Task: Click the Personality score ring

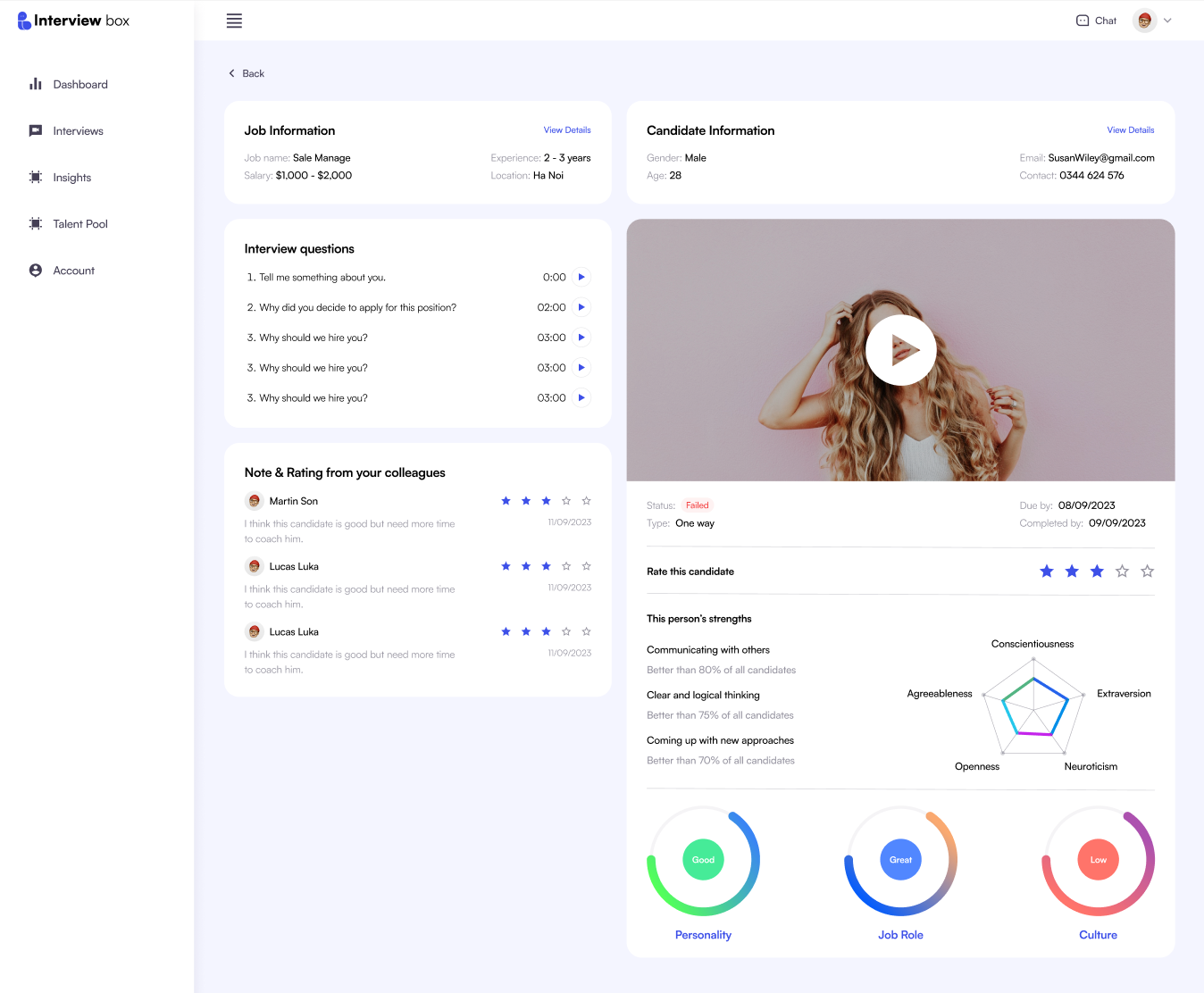Action: click(x=703, y=861)
